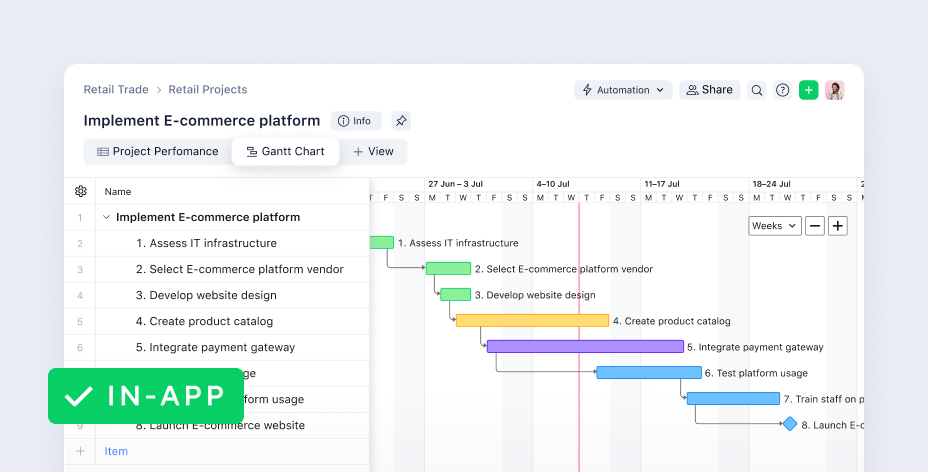This screenshot has width=928, height=472.
Task: Select the Gantt Chart tab
Action: pos(285,152)
